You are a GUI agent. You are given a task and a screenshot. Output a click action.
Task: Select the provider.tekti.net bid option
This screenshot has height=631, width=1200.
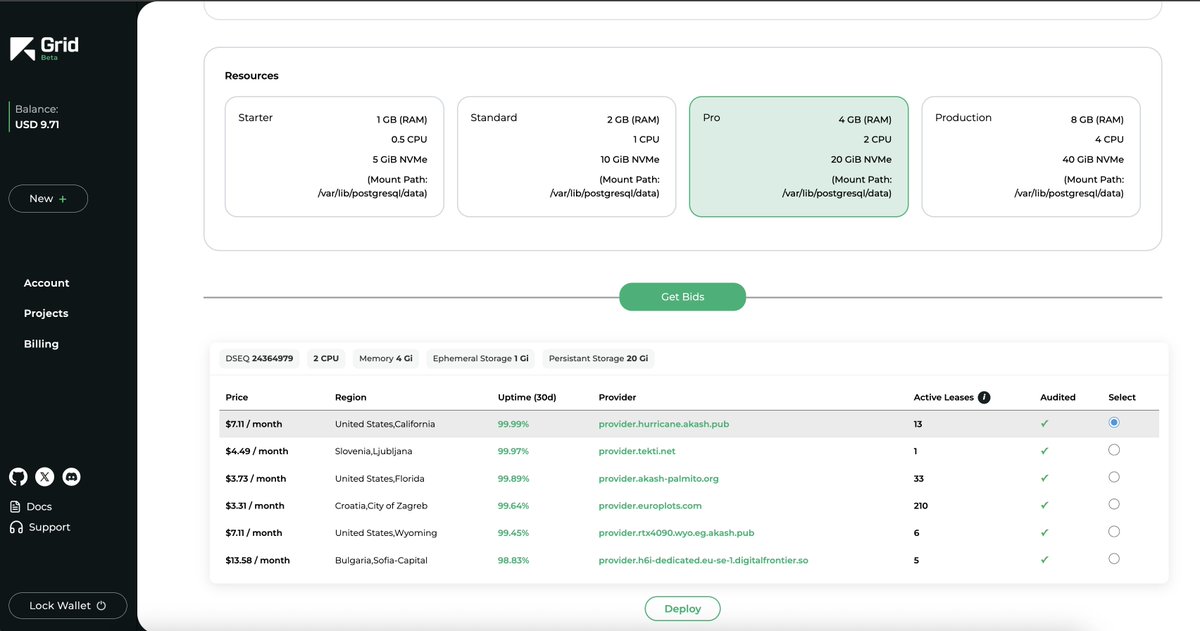tap(1114, 450)
